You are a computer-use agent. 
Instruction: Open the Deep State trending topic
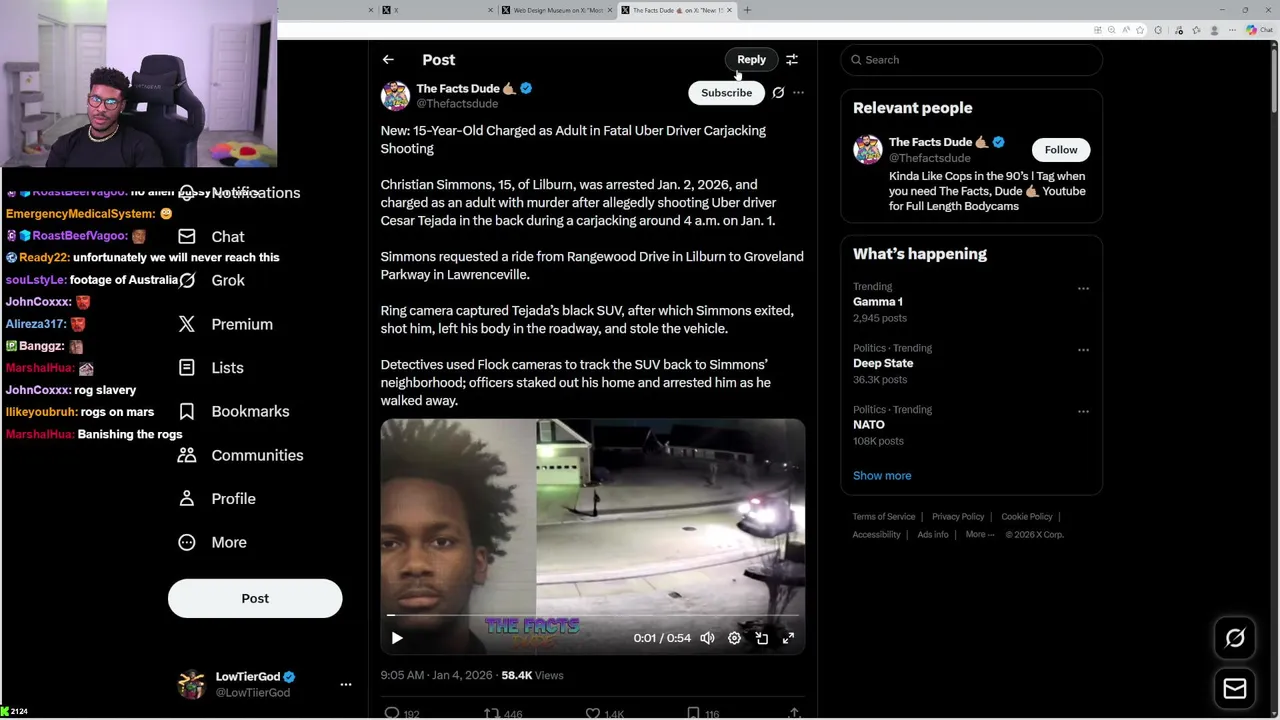pyautogui.click(x=883, y=363)
